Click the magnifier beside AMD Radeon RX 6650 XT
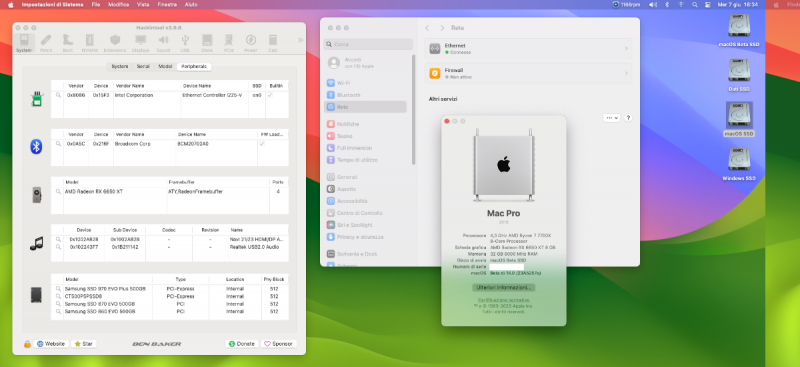This screenshot has width=800, height=367. (x=59, y=192)
